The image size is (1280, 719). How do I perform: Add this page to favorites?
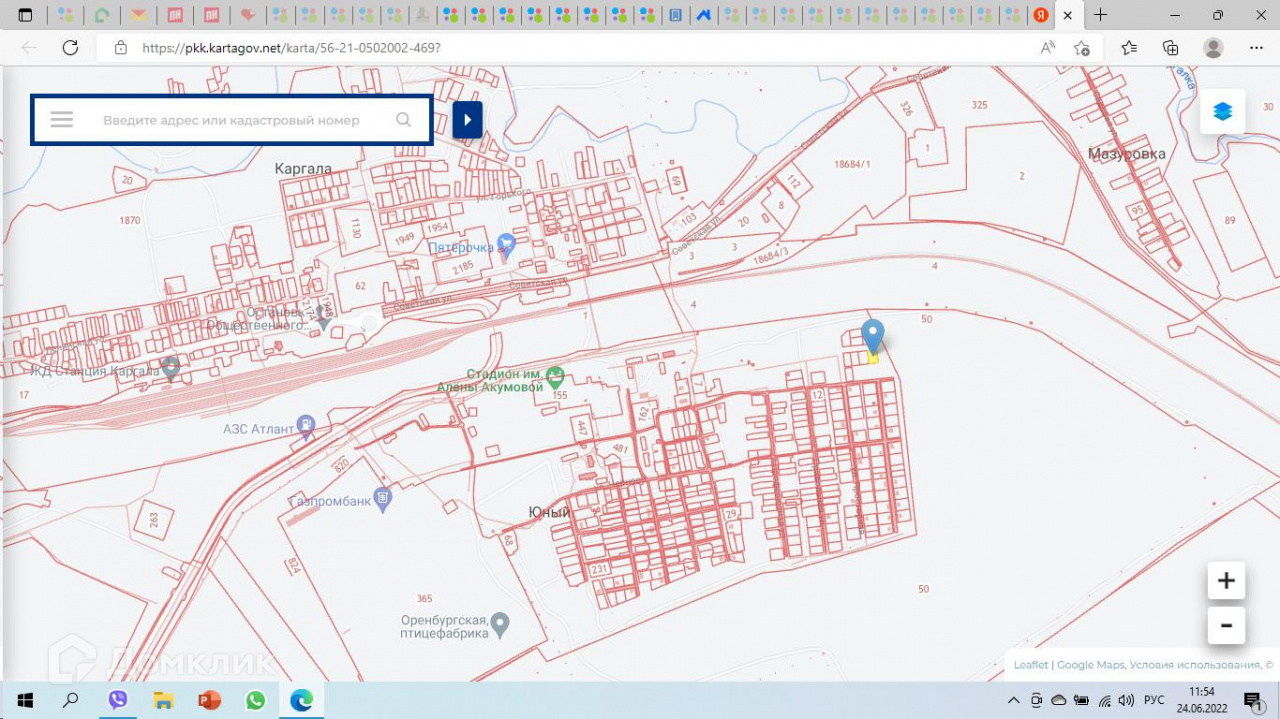pos(1081,47)
